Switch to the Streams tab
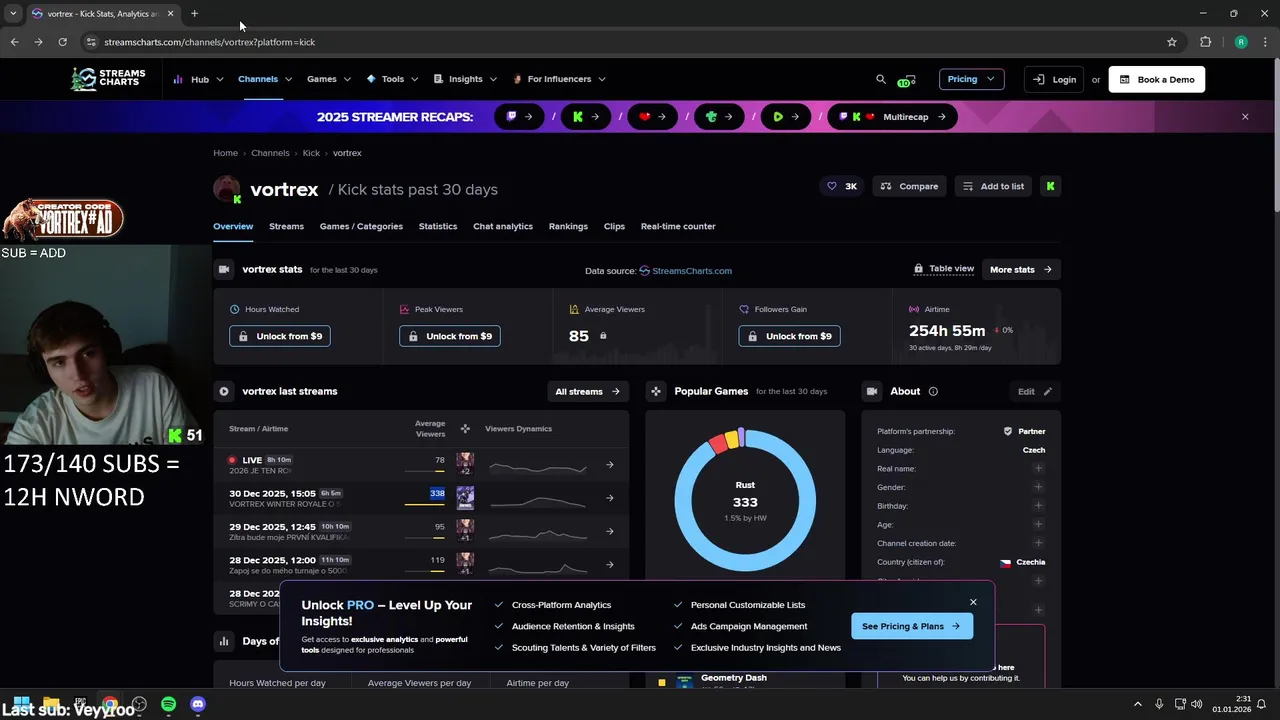Viewport: 1280px width, 720px height. pos(286,226)
